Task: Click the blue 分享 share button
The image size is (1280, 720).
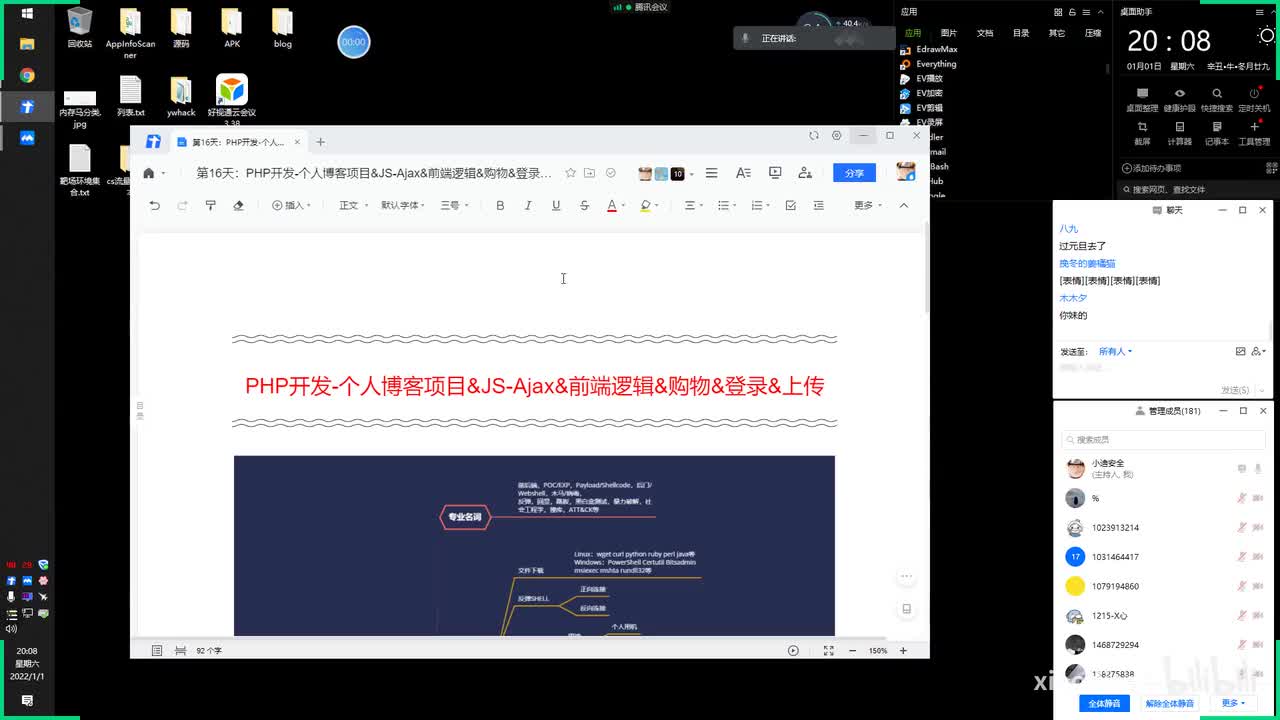Action: [854, 173]
